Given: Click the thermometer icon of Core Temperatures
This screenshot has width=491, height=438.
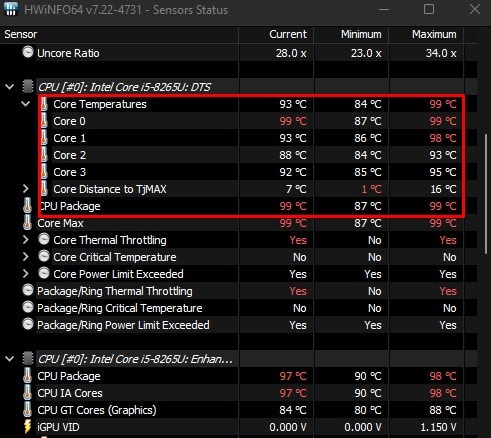Looking at the screenshot, I should [x=44, y=104].
